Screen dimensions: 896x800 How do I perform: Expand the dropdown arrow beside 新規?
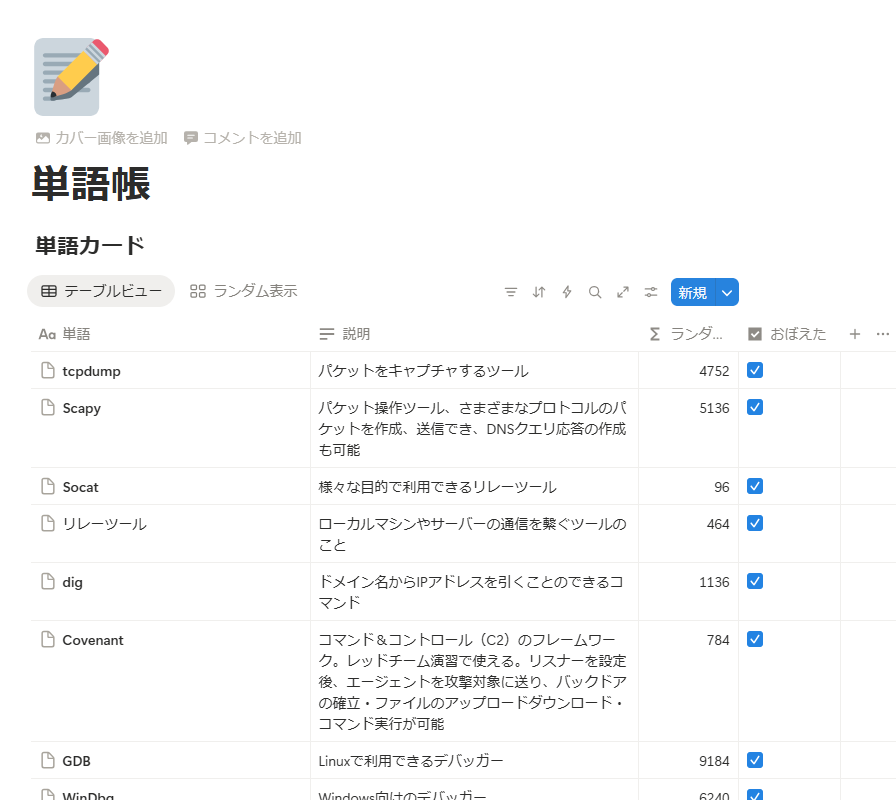pos(727,292)
